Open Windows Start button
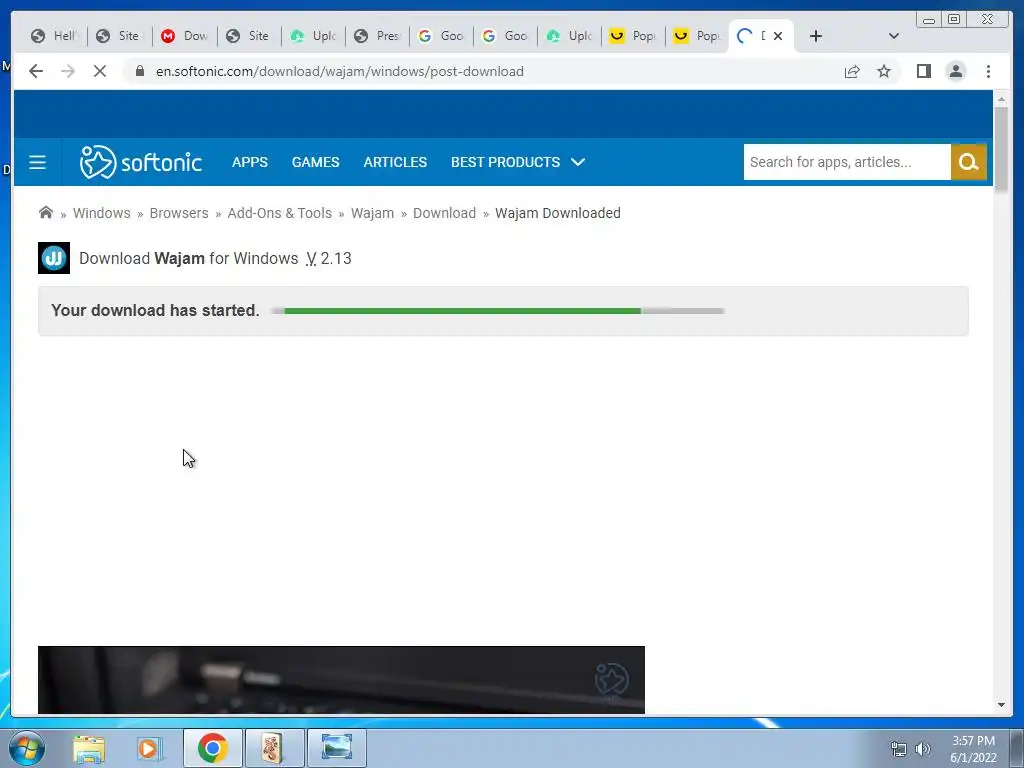The image size is (1024, 768). [x=27, y=748]
